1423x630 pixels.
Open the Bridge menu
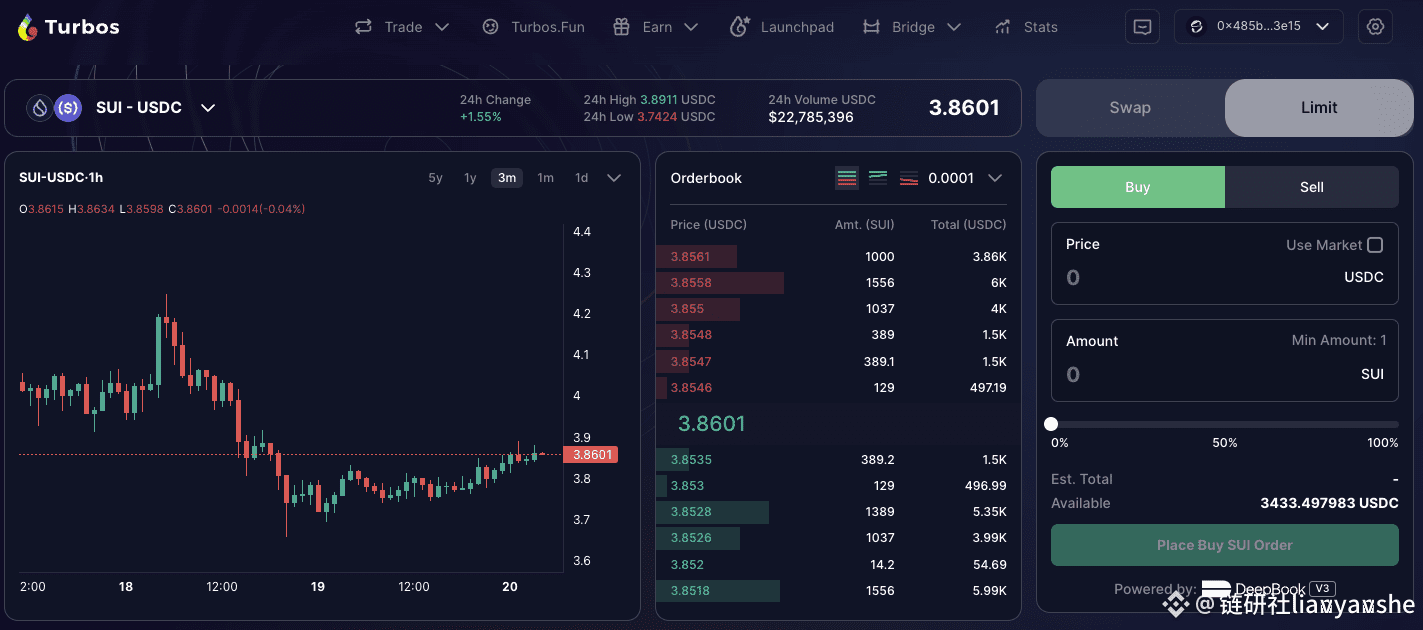[x=913, y=27]
